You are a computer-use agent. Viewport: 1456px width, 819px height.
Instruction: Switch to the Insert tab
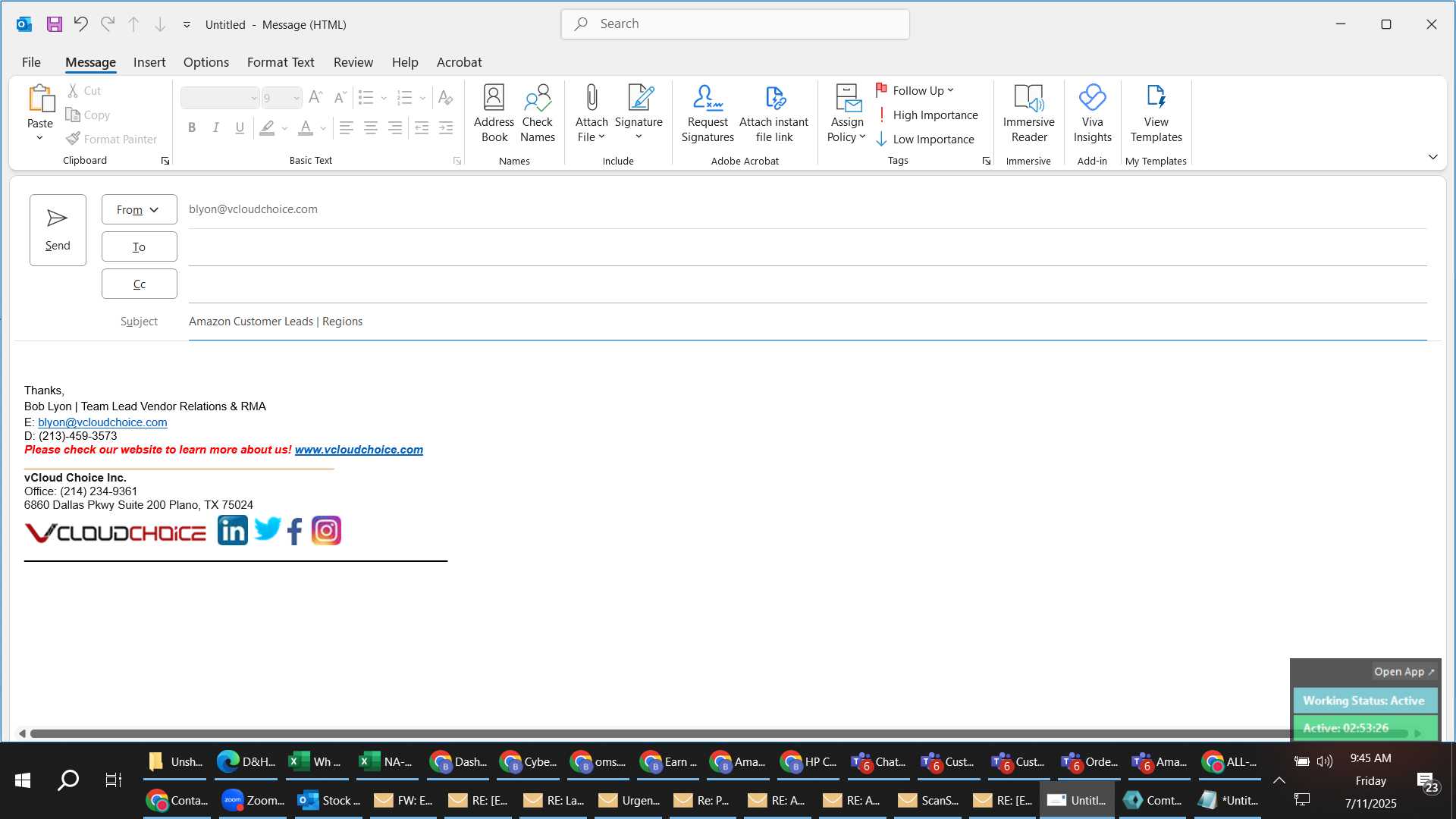[149, 62]
